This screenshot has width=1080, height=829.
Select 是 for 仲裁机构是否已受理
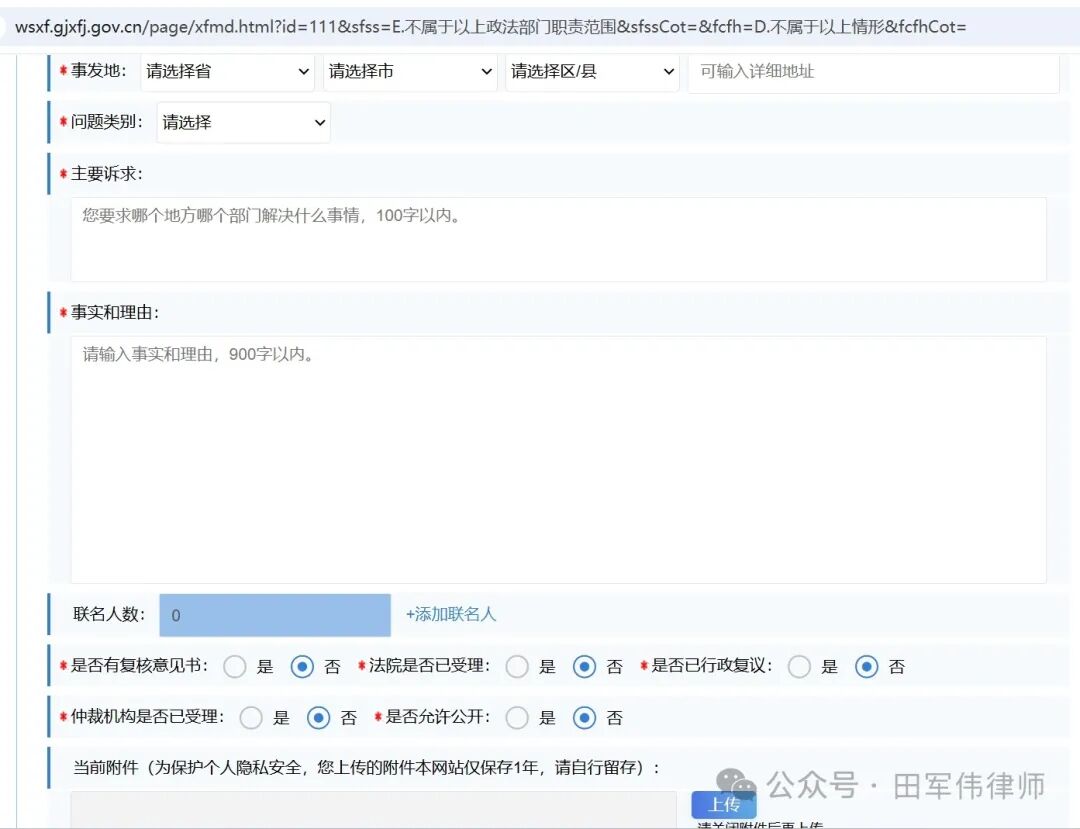pyautogui.click(x=251, y=717)
